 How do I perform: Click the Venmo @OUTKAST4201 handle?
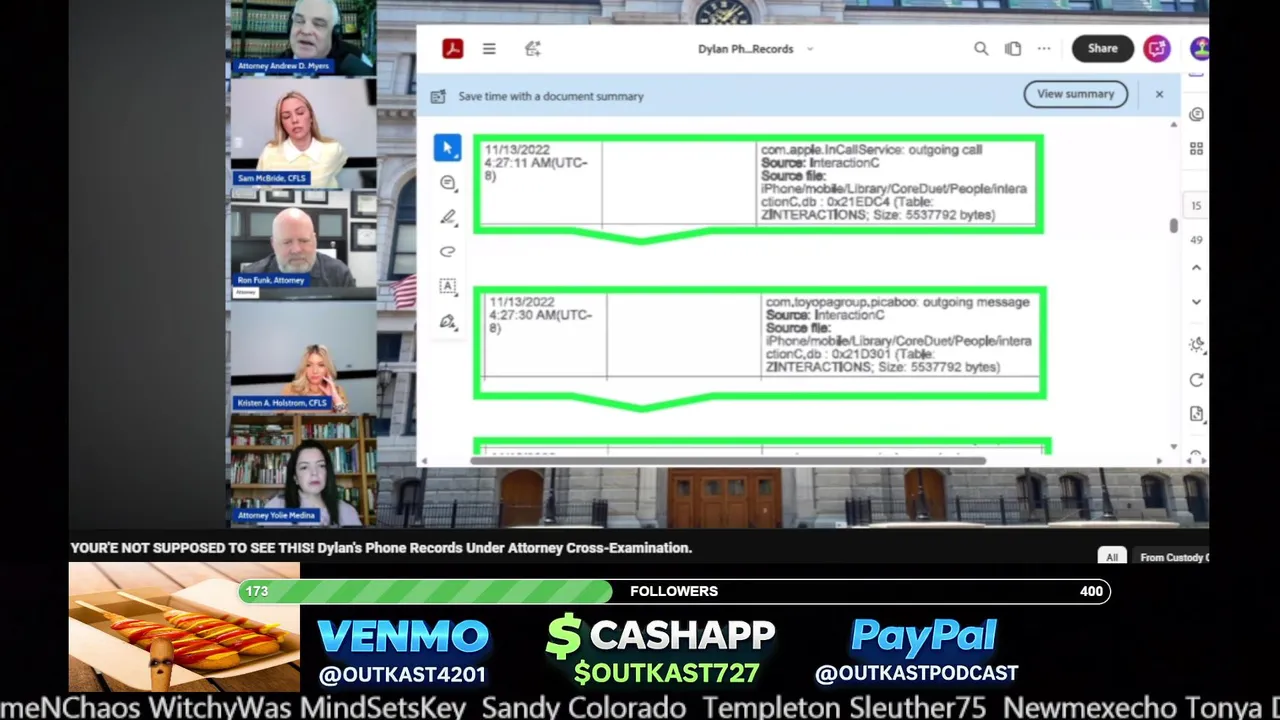point(402,674)
